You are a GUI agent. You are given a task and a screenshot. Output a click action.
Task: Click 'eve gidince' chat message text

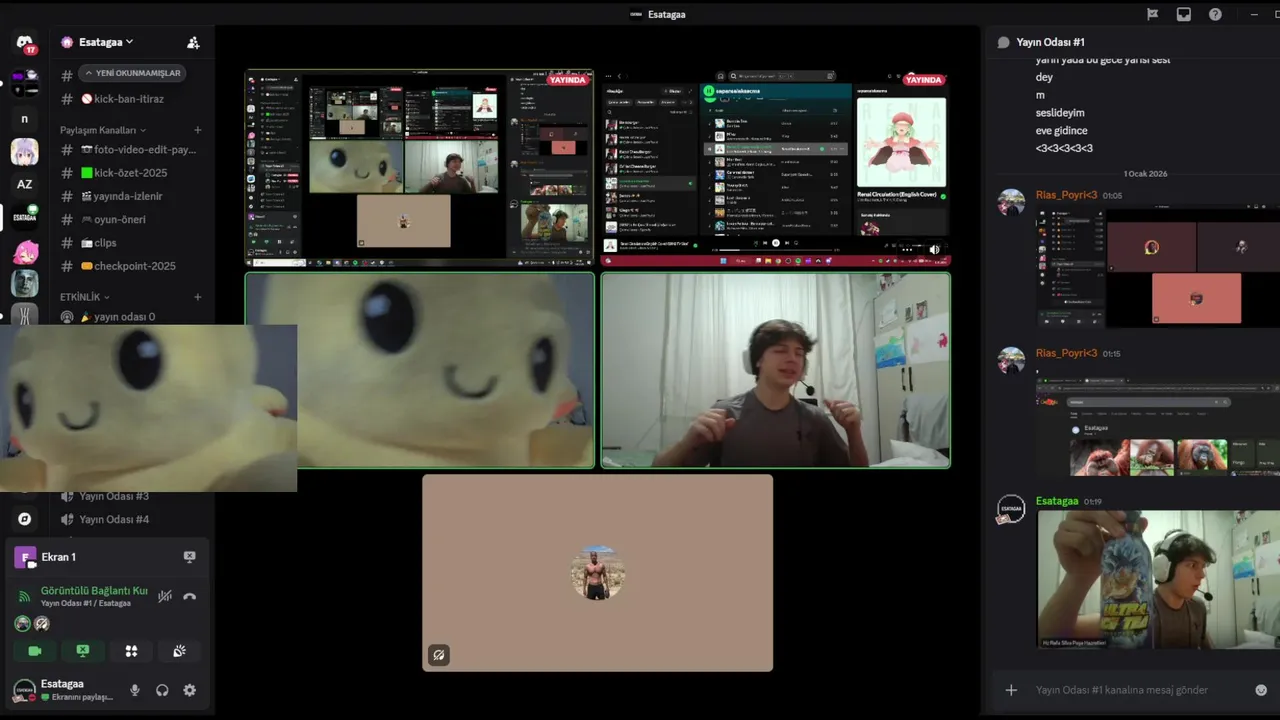tap(1062, 131)
